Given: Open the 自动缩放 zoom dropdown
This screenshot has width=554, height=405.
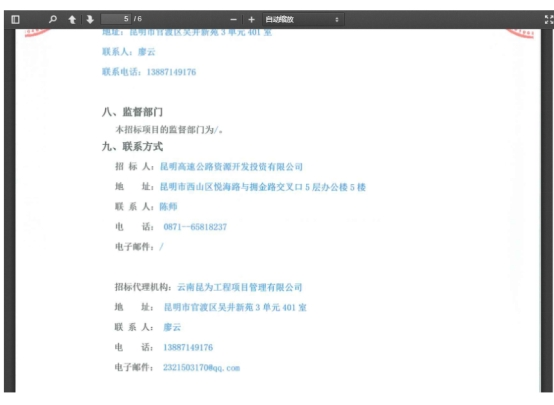Looking at the screenshot, I should [302, 19].
